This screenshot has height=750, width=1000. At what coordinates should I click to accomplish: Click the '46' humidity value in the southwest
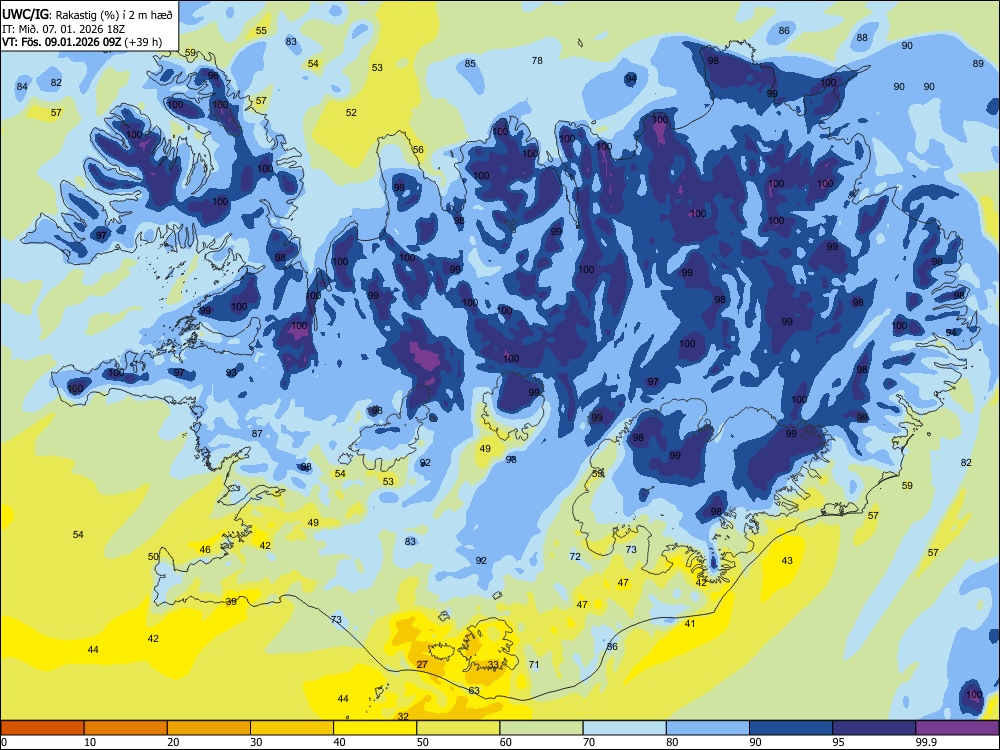tap(205, 550)
